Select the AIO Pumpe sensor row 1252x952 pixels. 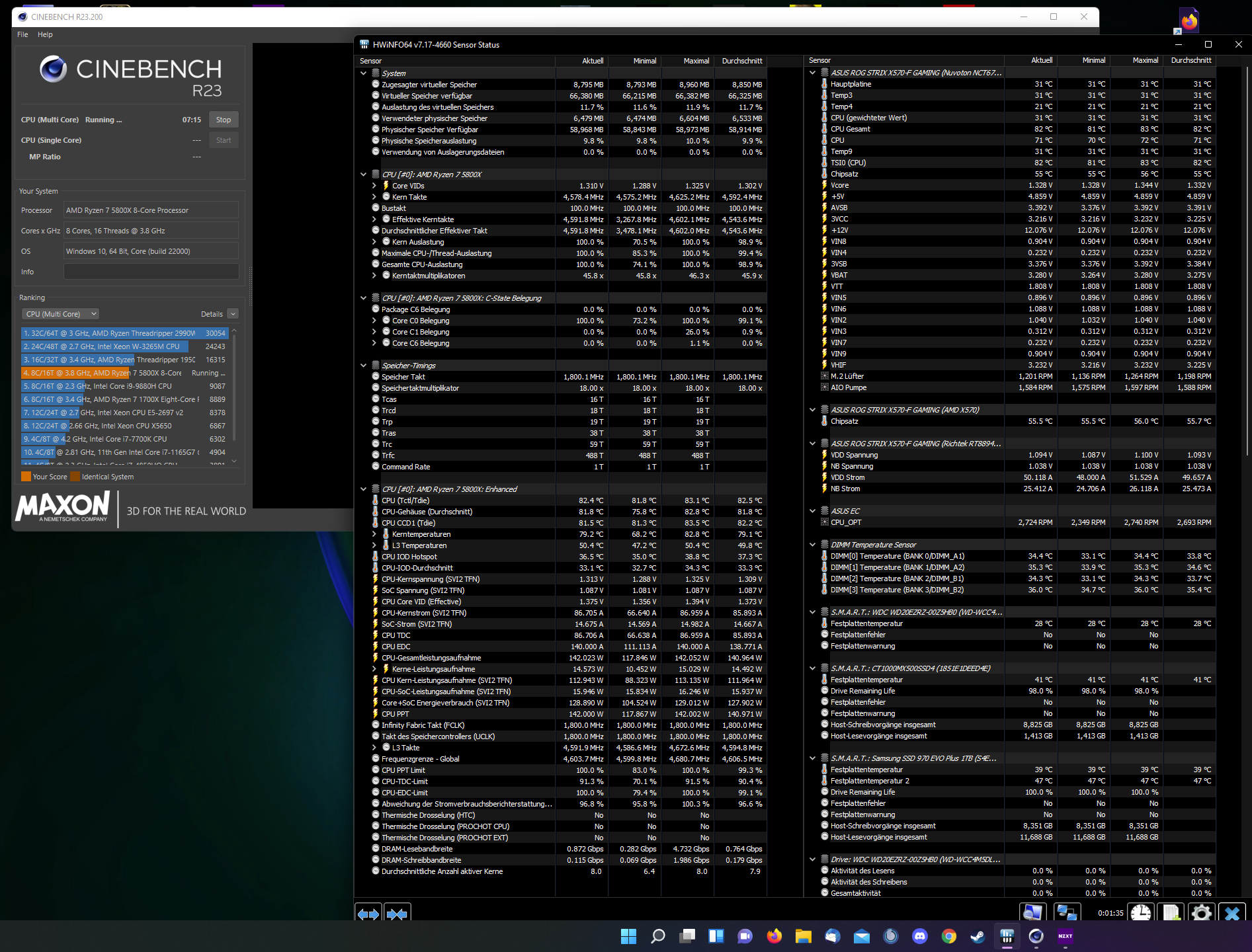1018,387
